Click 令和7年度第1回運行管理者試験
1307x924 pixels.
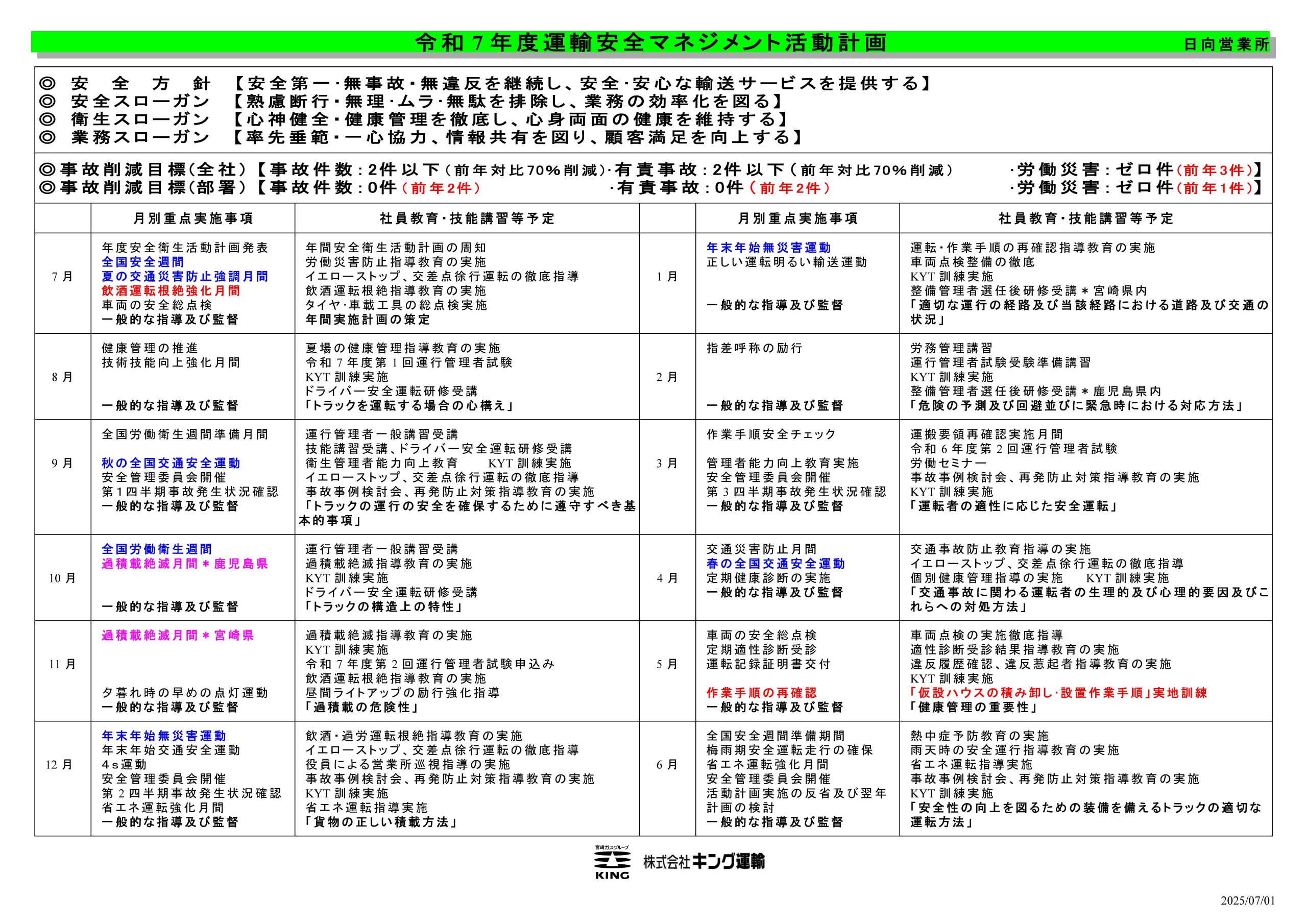(x=409, y=362)
